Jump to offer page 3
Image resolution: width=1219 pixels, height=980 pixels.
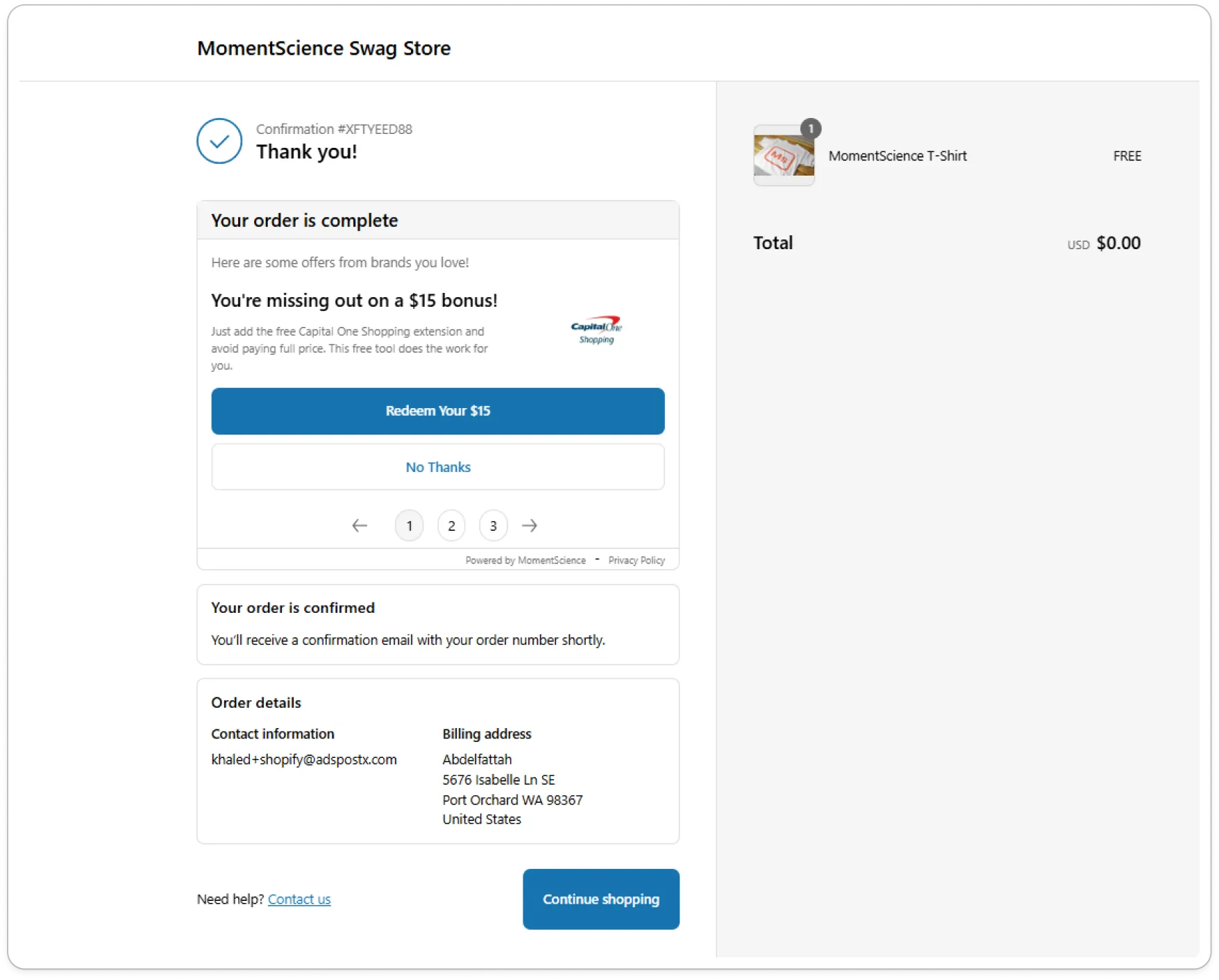(494, 526)
